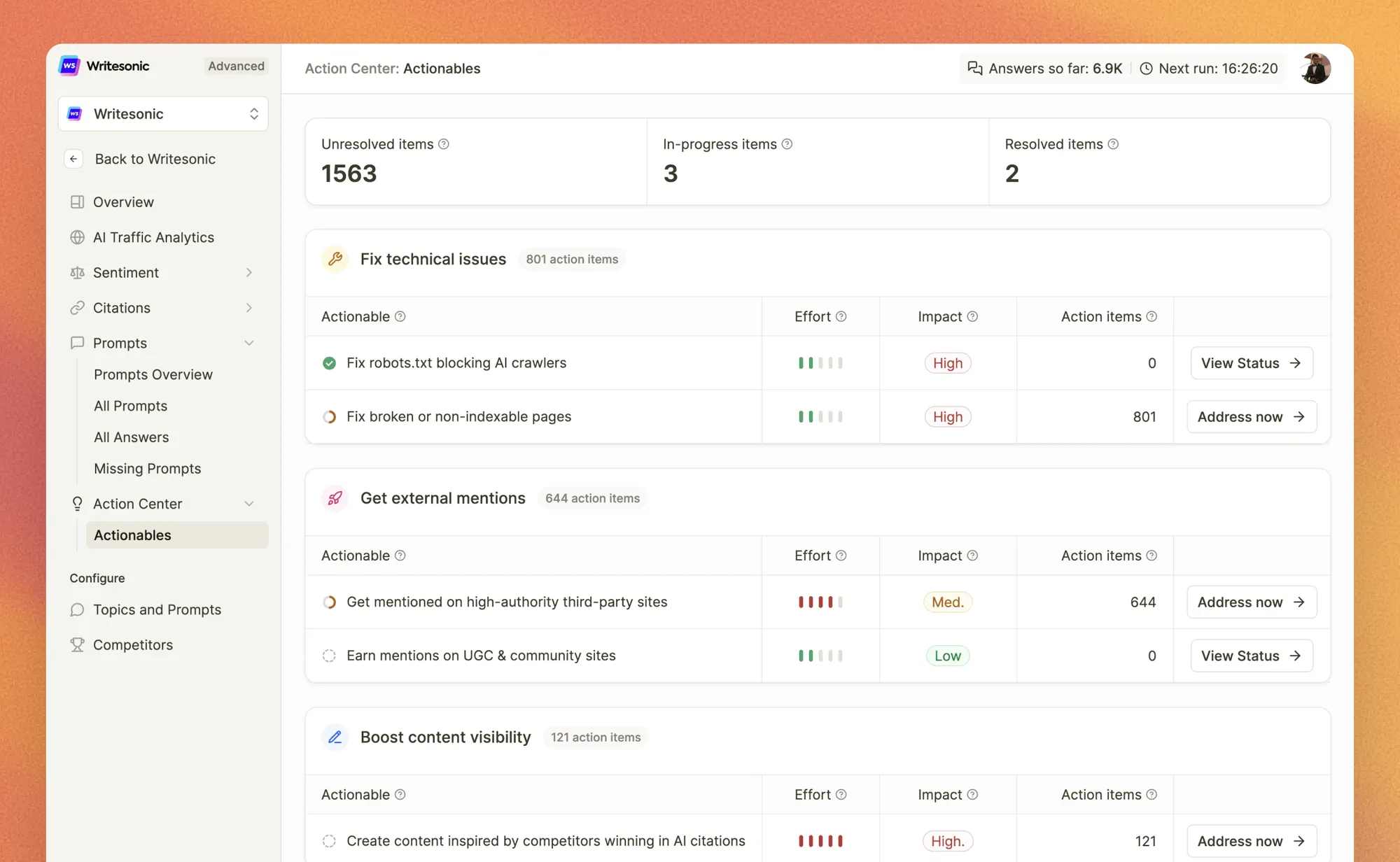Click the clock icon next to Next run time

[1146, 69]
